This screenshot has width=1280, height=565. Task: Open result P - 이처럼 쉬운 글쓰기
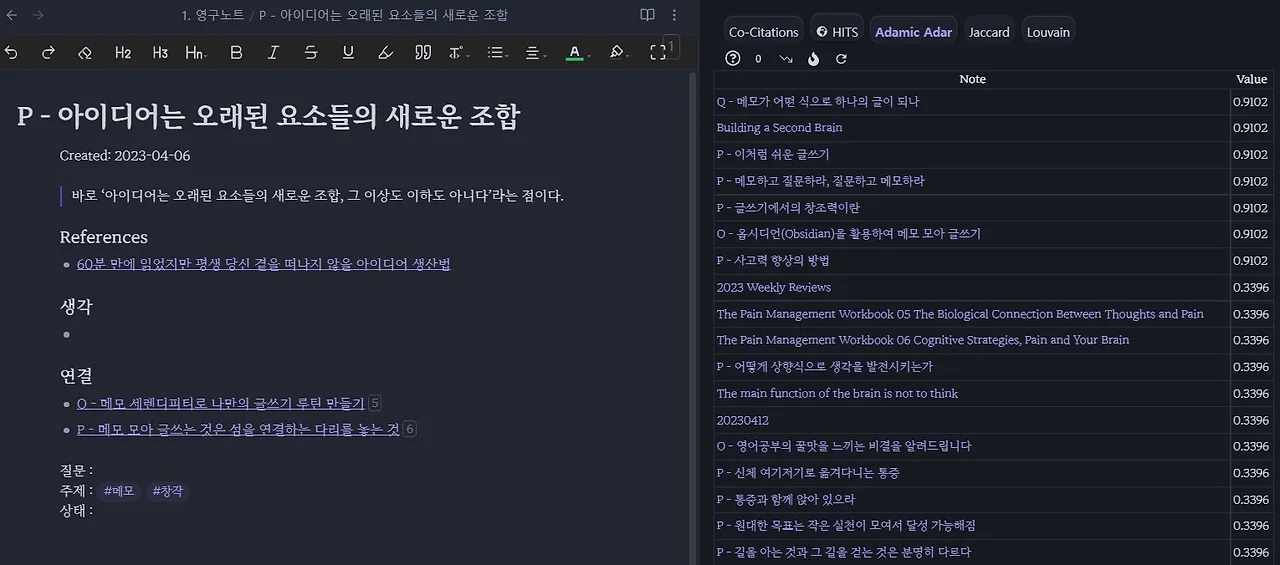pos(772,154)
